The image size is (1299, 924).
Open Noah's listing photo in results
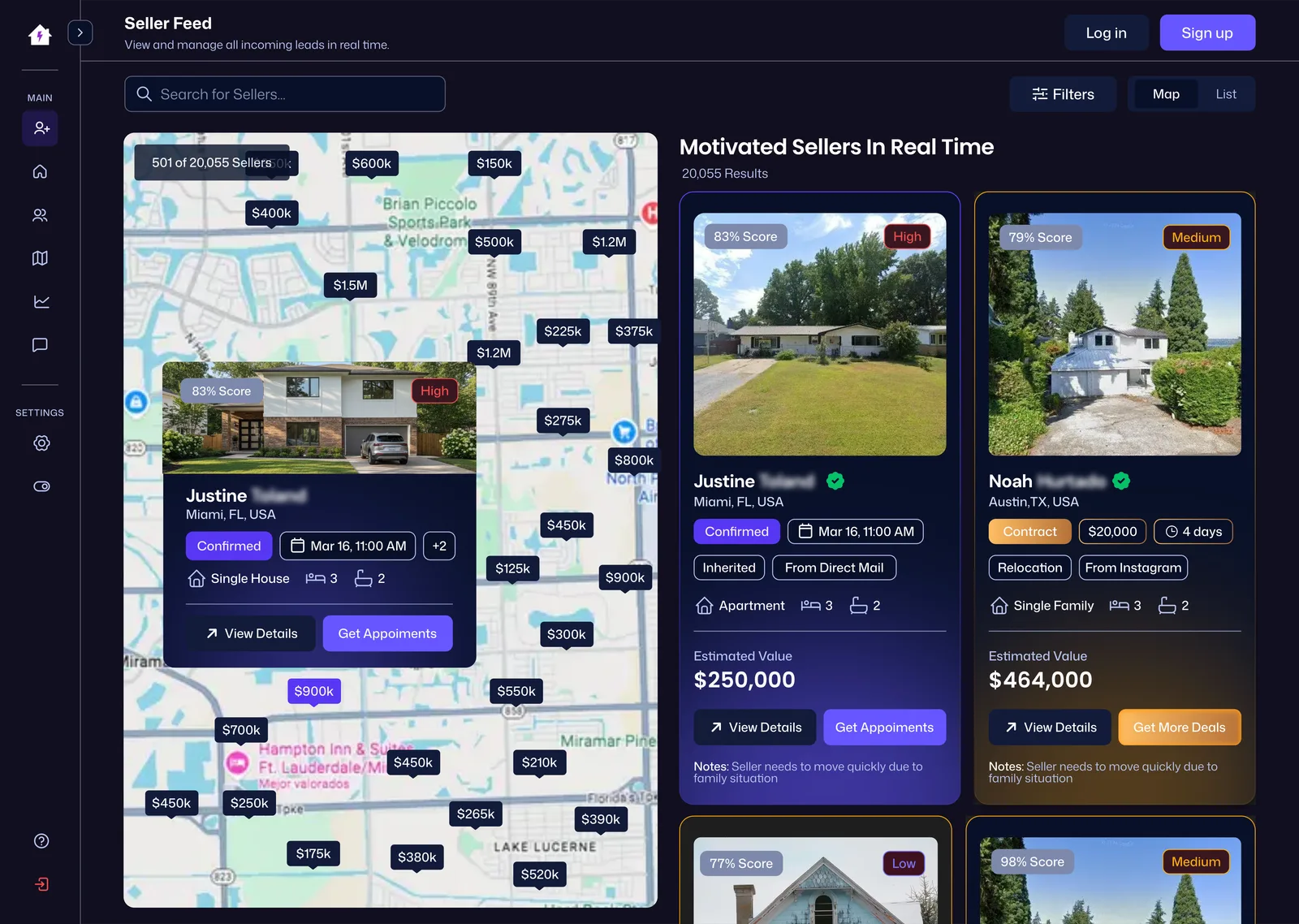click(x=1115, y=334)
